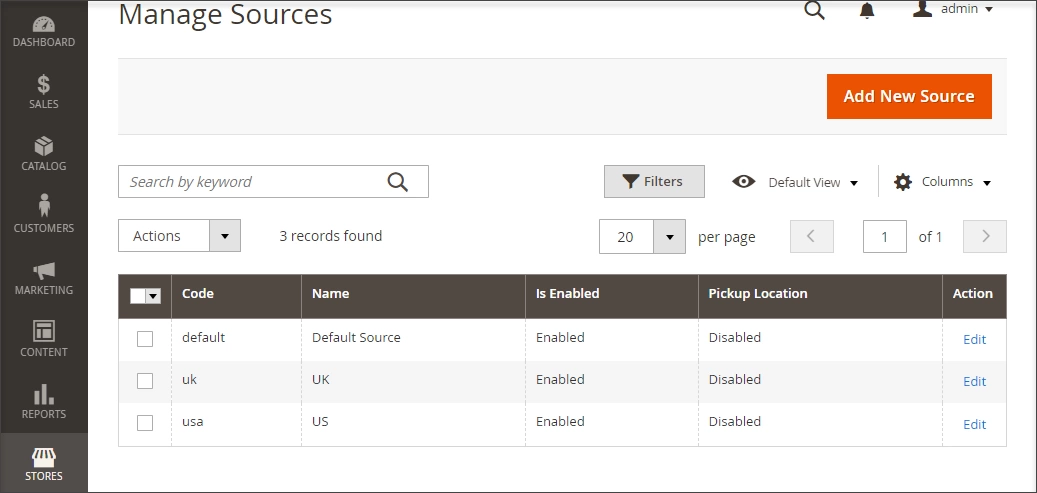
Task: Go to the next page
Action: pos(985,236)
